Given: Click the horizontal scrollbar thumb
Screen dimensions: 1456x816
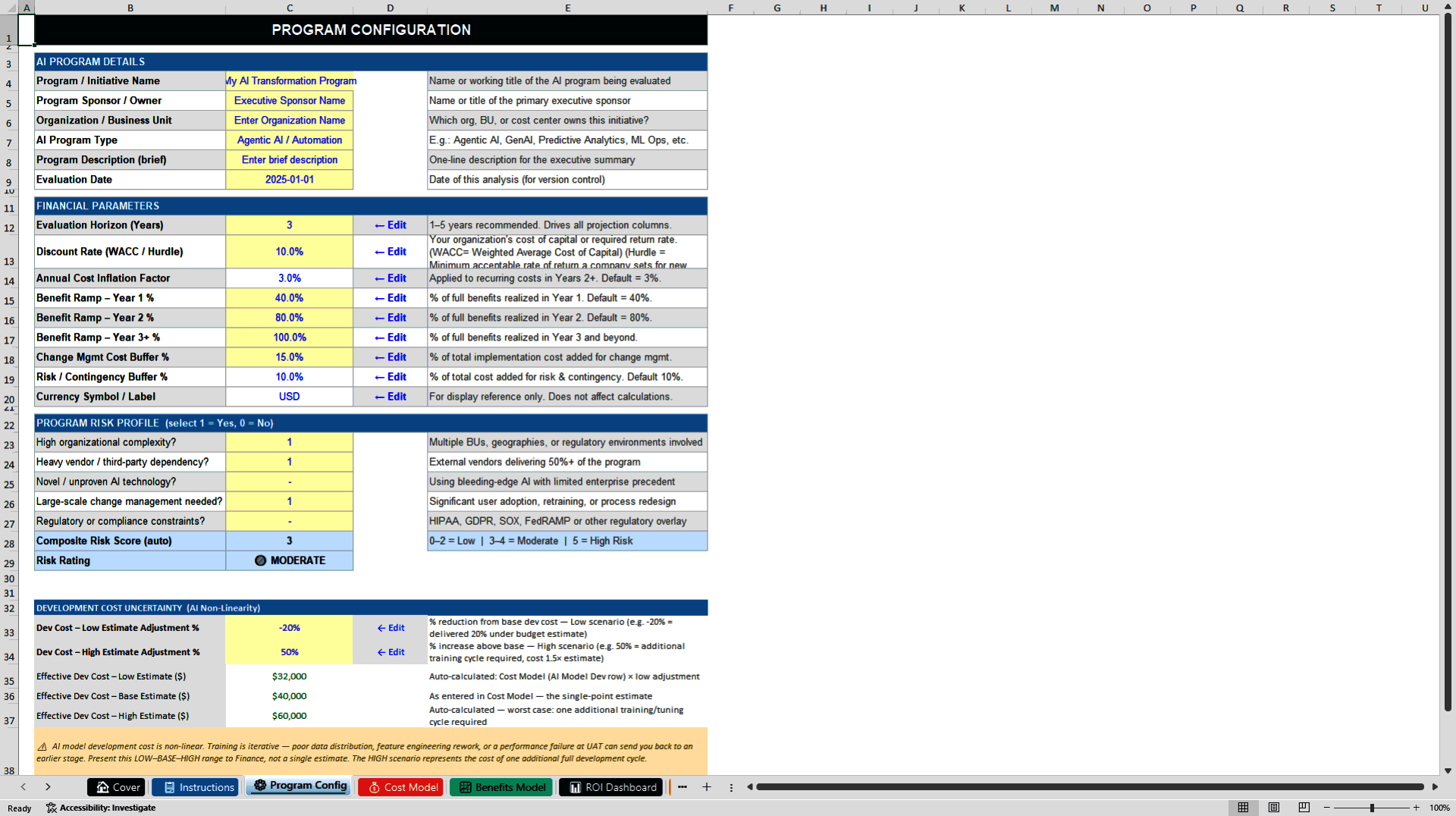Looking at the screenshot, I should pos(1090,787).
